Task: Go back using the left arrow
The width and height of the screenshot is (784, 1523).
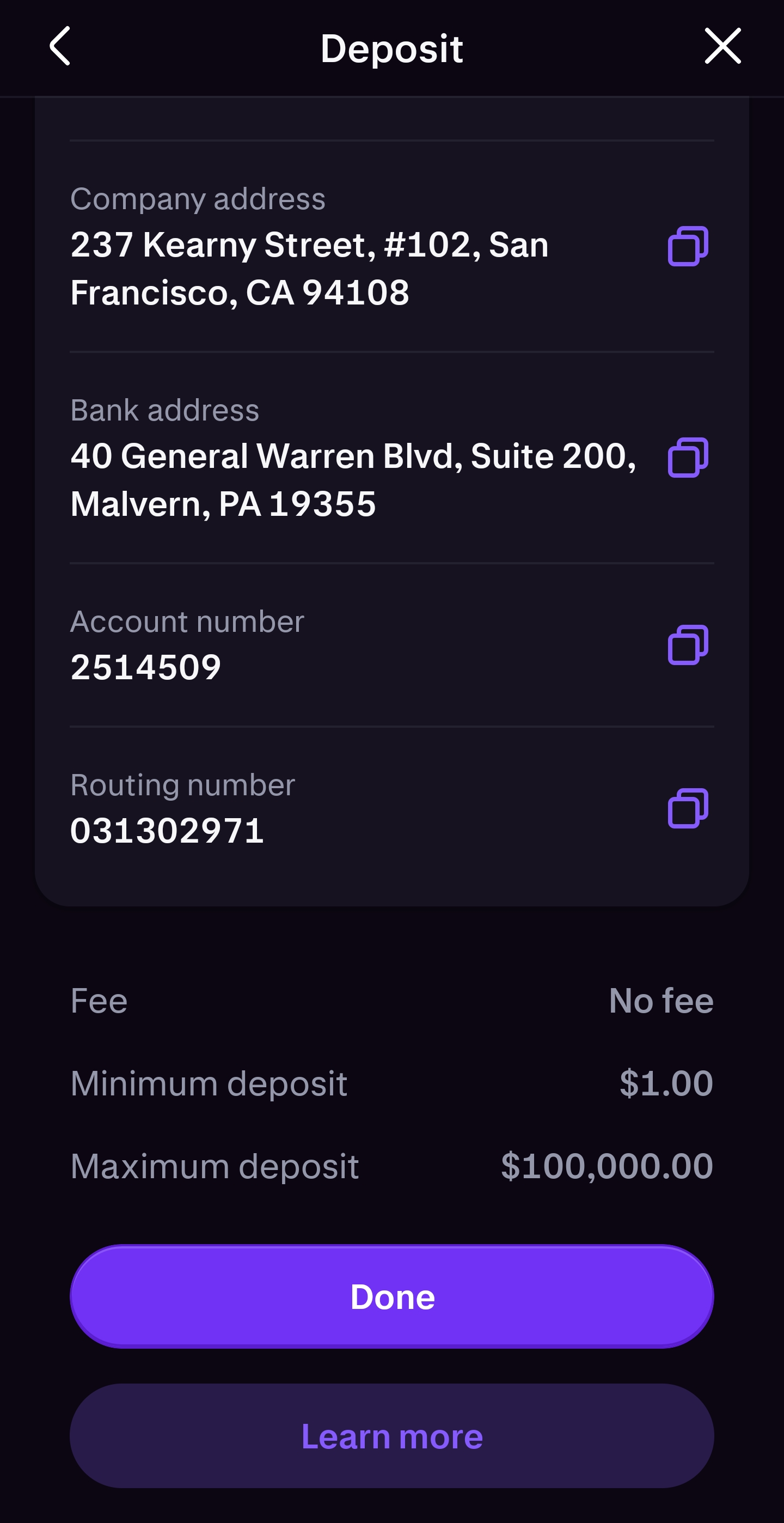Action: coord(60,46)
